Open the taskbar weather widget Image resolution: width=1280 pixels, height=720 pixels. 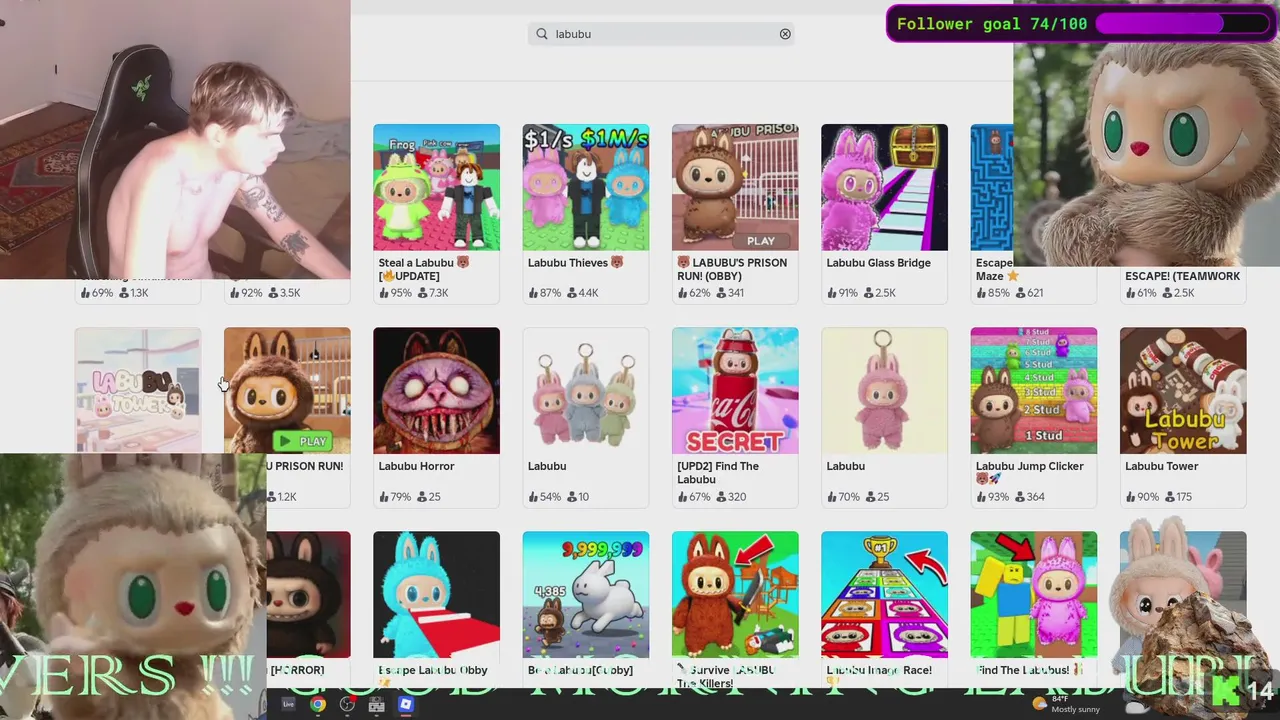coord(1068,704)
